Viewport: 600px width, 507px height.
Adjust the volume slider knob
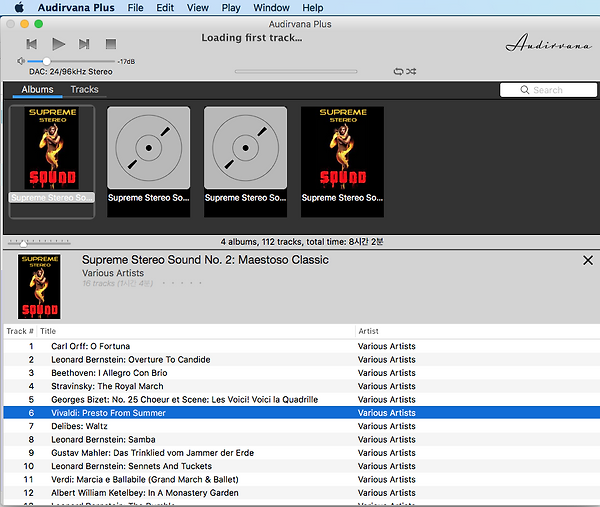[46, 61]
